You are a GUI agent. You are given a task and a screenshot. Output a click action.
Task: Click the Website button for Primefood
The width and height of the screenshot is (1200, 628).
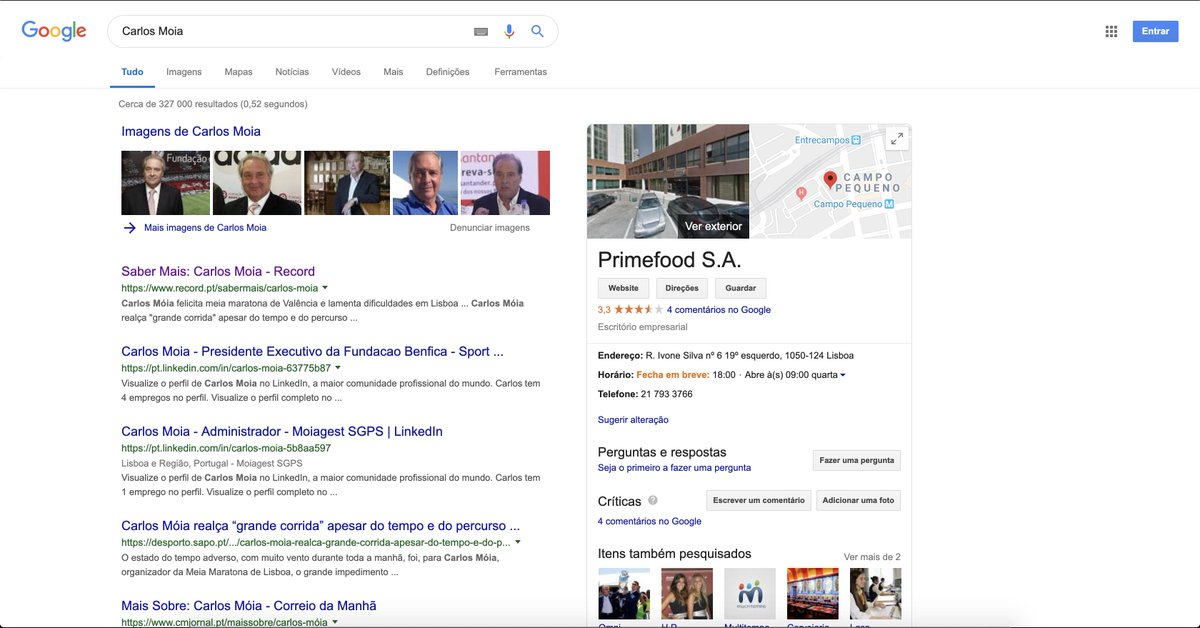(623, 288)
